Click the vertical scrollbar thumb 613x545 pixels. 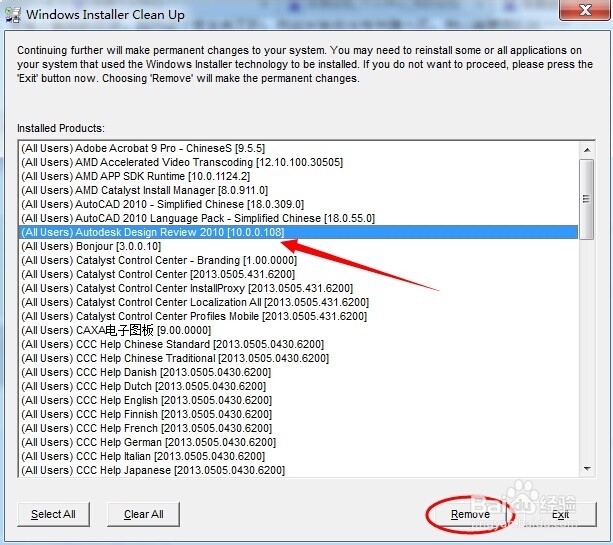[x=586, y=199]
